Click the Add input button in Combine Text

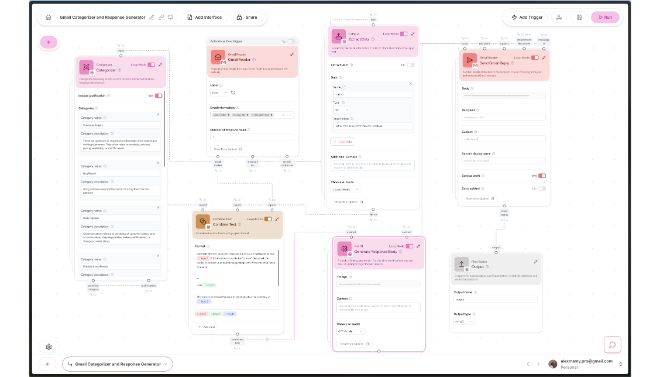point(207,327)
